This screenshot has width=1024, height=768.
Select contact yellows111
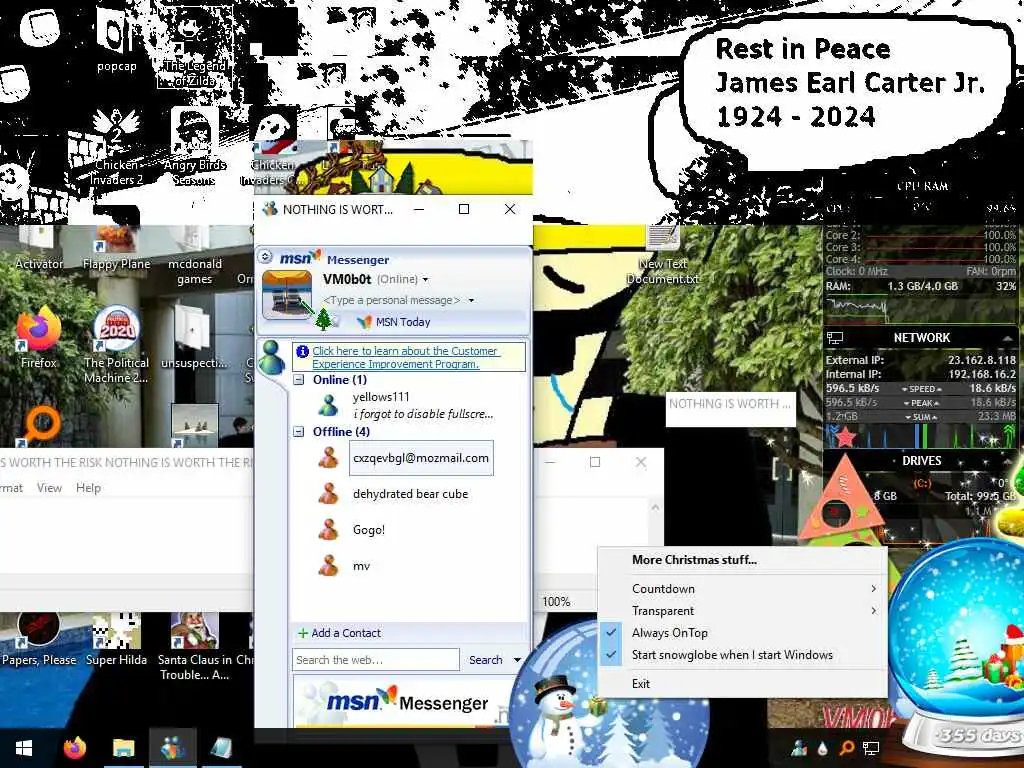[x=381, y=397]
